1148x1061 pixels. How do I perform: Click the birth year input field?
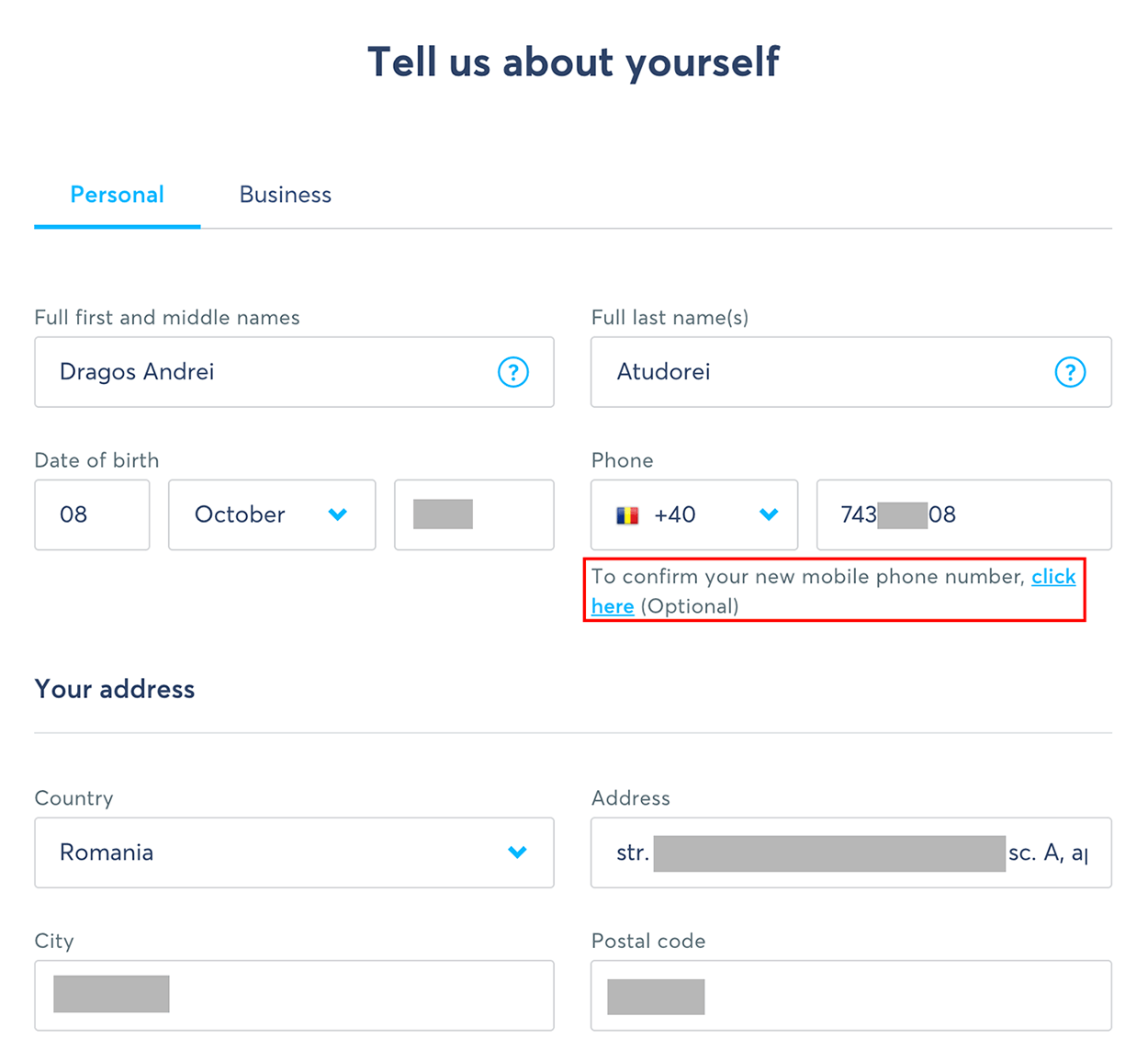pyautogui.click(x=474, y=514)
